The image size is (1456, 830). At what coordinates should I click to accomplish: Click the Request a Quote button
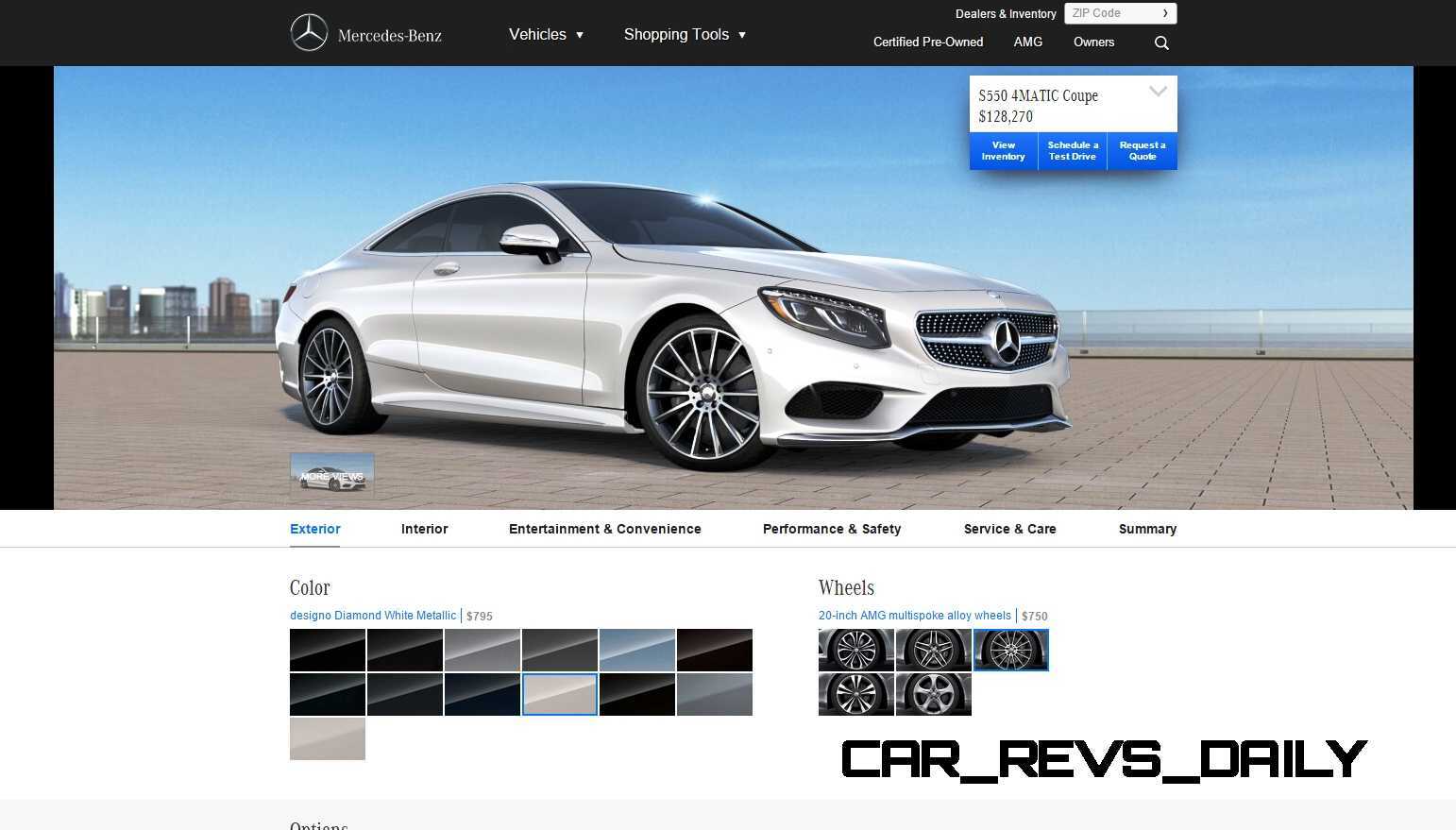[1143, 151]
